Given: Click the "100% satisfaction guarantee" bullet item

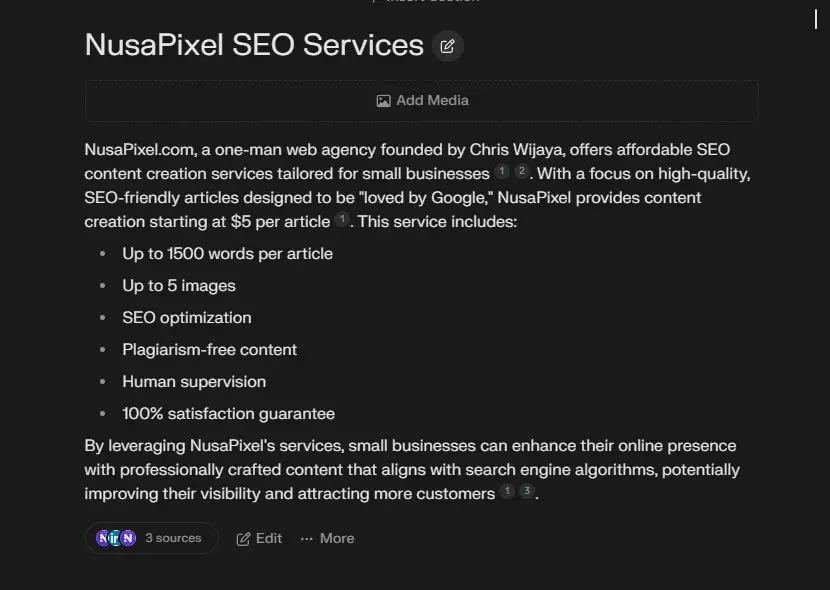Looking at the screenshot, I should pos(228,414).
